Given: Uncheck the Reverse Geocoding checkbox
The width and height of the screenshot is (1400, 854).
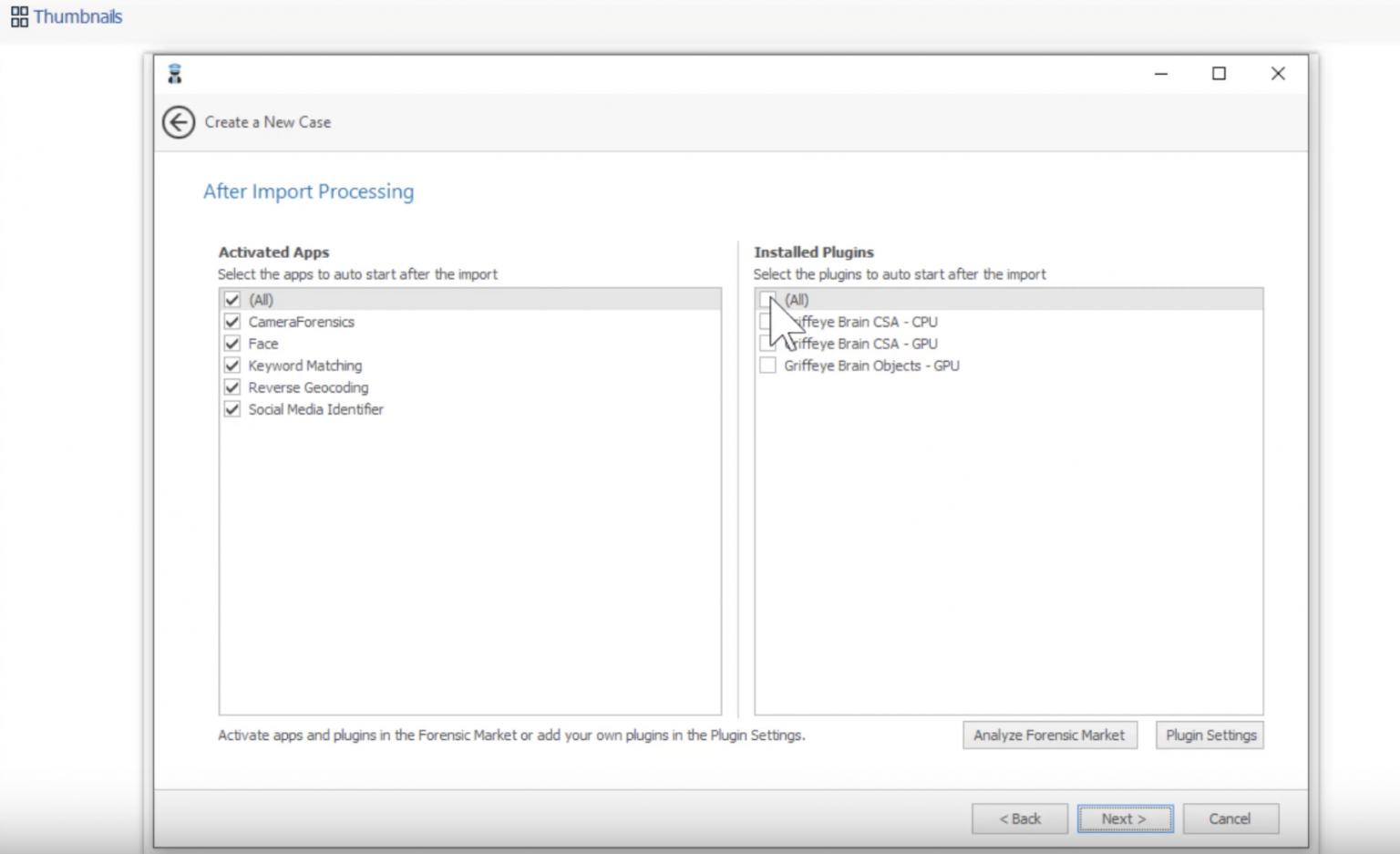Looking at the screenshot, I should point(232,387).
